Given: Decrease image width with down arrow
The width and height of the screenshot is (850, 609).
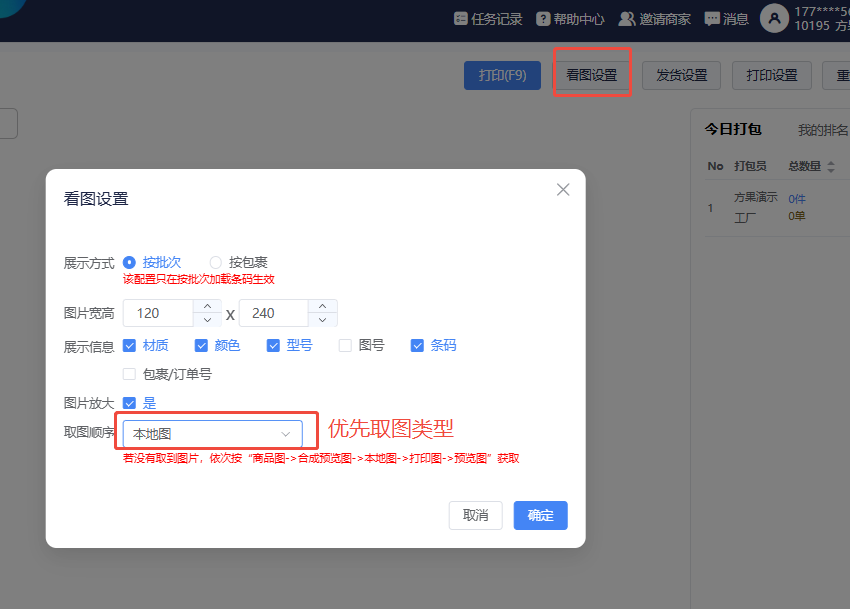Looking at the screenshot, I should point(208,320).
